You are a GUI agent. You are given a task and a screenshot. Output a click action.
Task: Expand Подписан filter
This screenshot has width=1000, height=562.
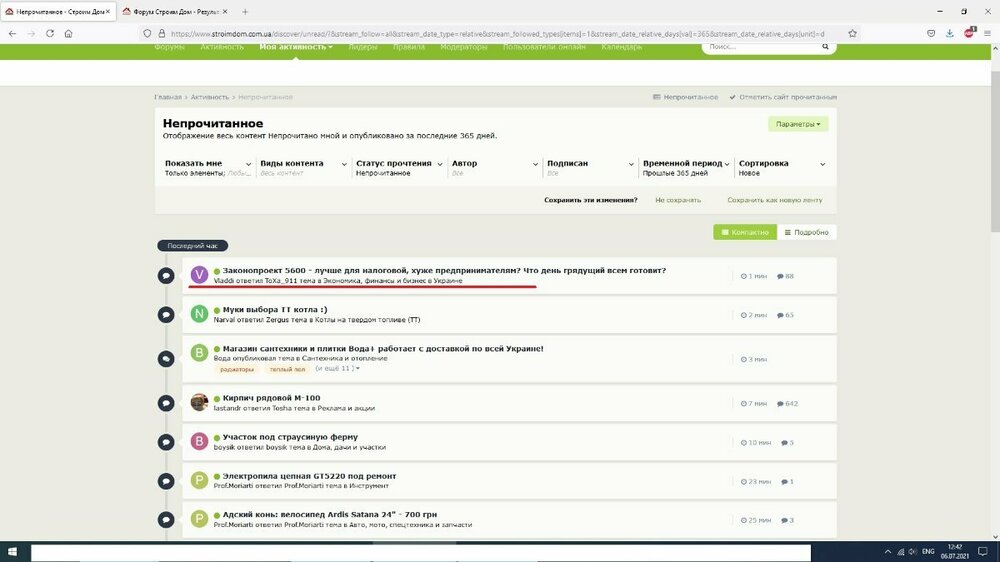(591, 167)
